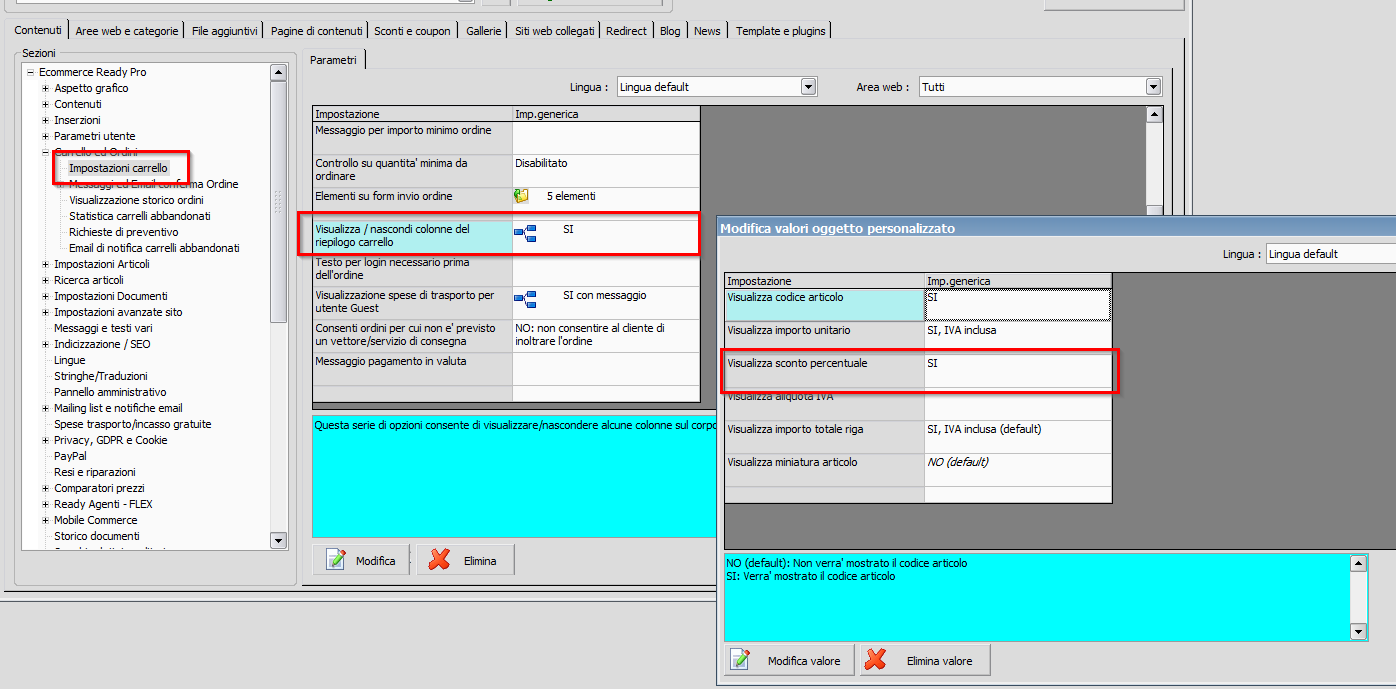This screenshot has width=1396, height=689.
Task: Select Spese trasporto/incasso gratuite tree item
Action: point(133,424)
